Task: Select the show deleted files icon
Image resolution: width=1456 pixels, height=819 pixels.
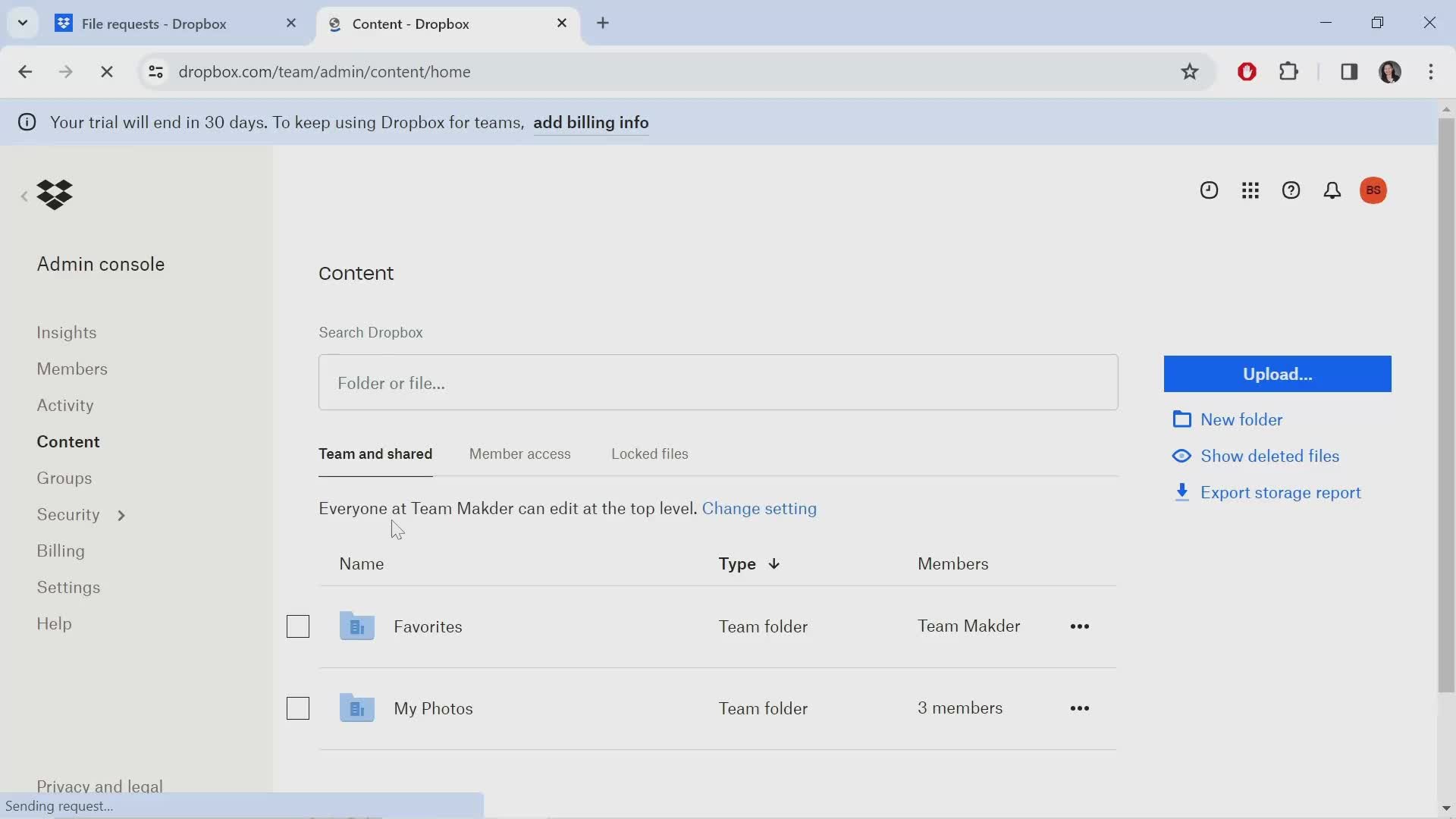Action: tap(1182, 455)
